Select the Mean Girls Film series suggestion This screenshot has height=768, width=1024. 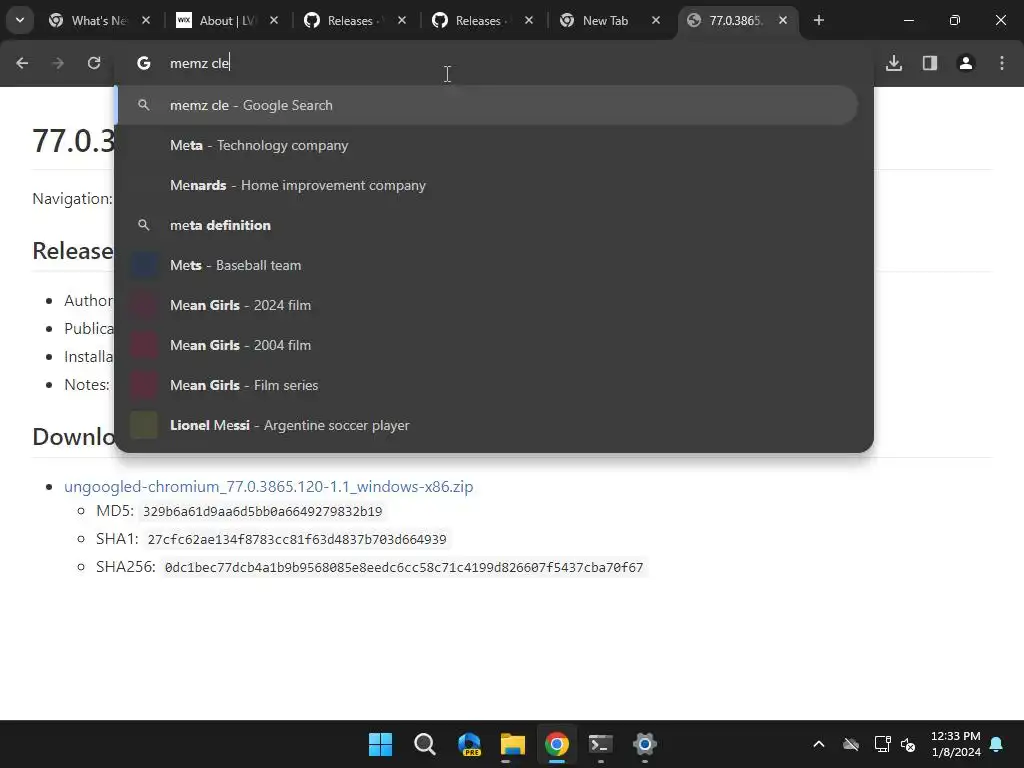pos(487,385)
